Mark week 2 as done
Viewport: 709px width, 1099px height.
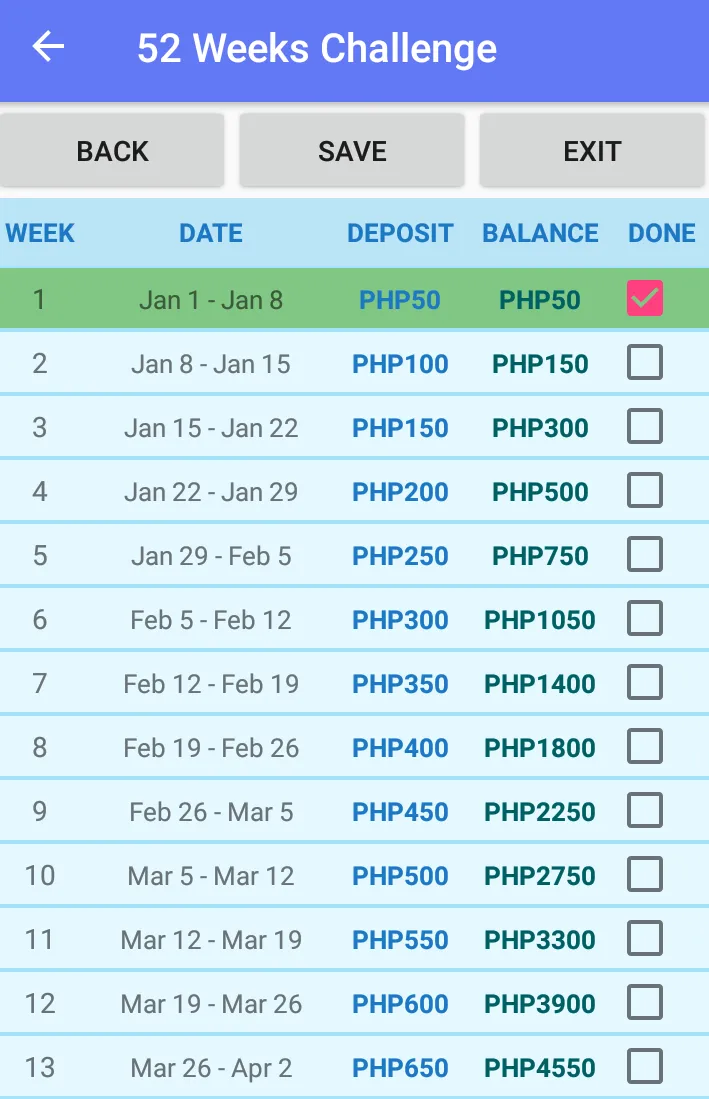point(645,362)
